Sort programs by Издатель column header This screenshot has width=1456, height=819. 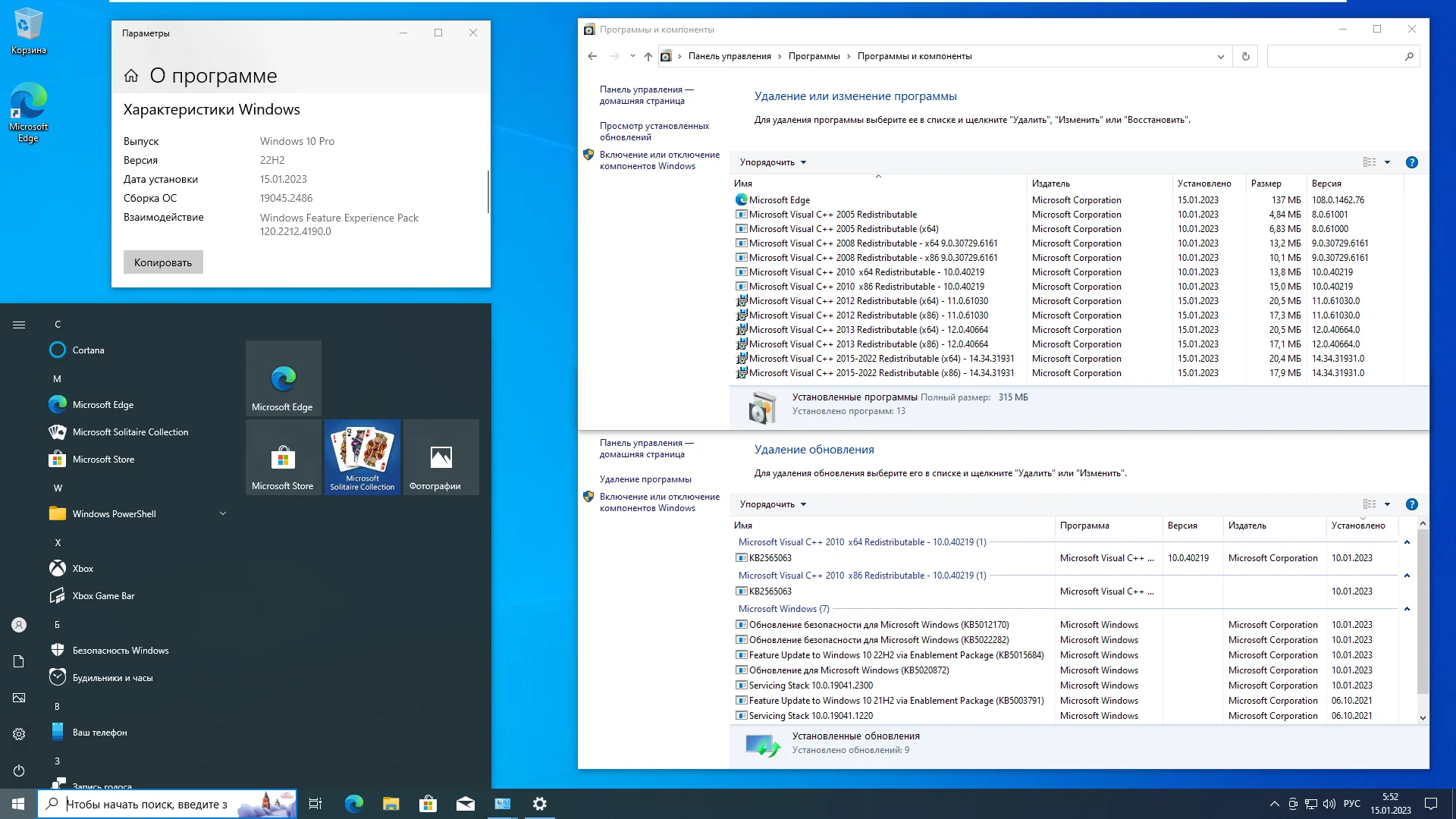click(x=1050, y=184)
